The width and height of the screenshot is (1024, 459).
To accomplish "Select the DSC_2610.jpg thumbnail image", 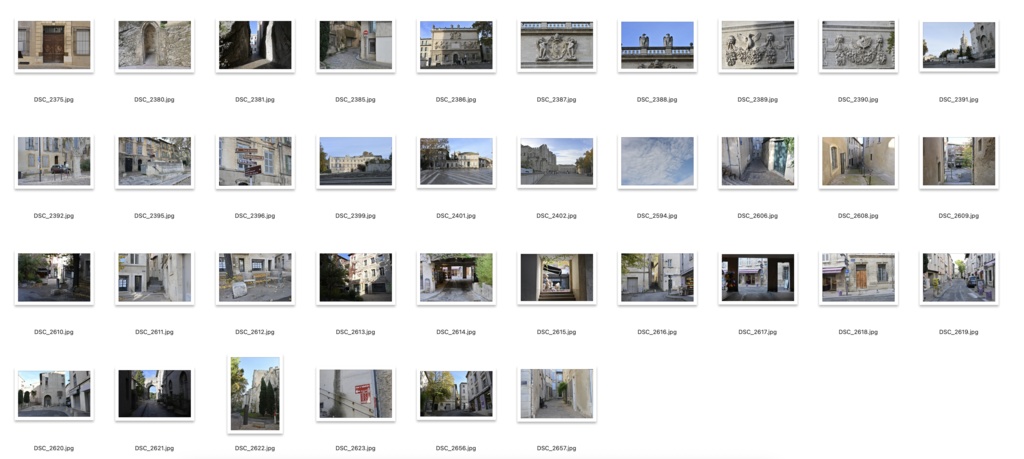I will click(54, 277).
